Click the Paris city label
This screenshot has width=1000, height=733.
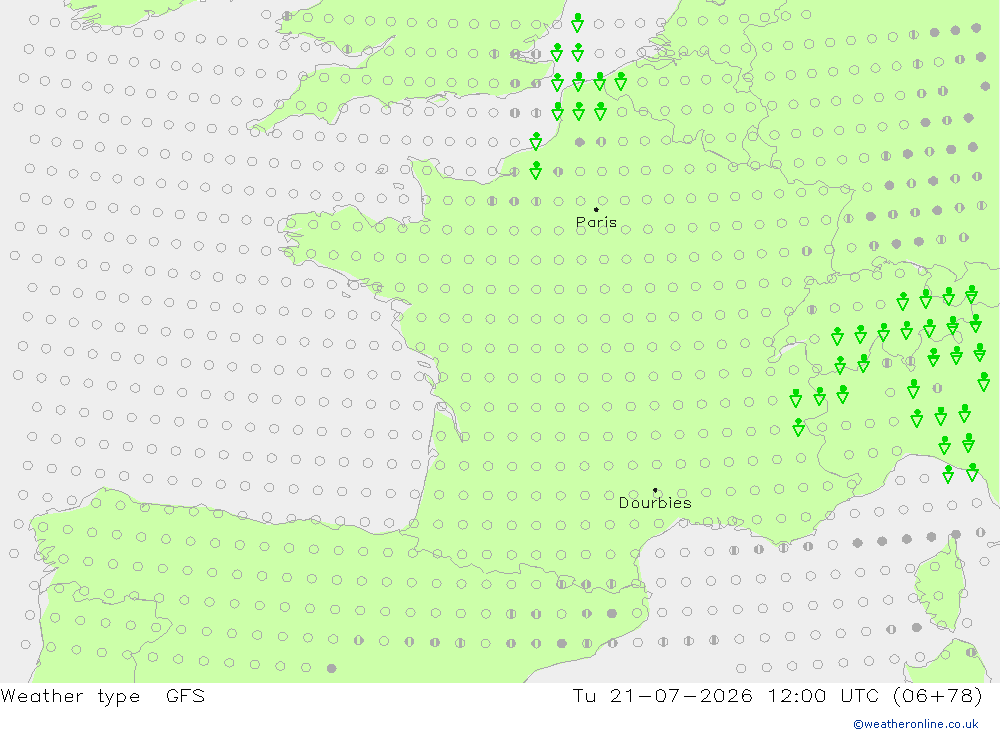tap(596, 223)
